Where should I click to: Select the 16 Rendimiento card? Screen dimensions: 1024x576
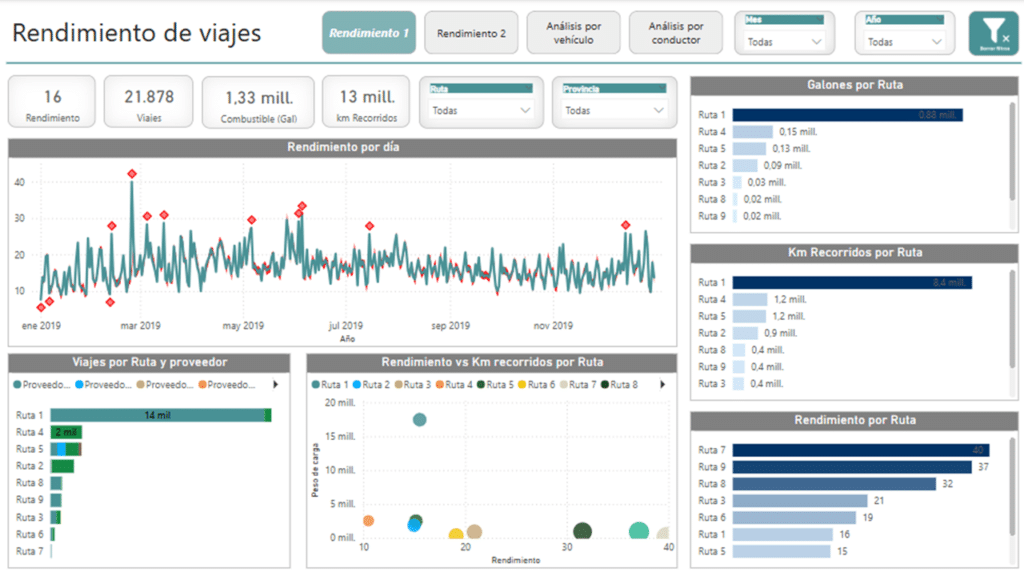52,102
